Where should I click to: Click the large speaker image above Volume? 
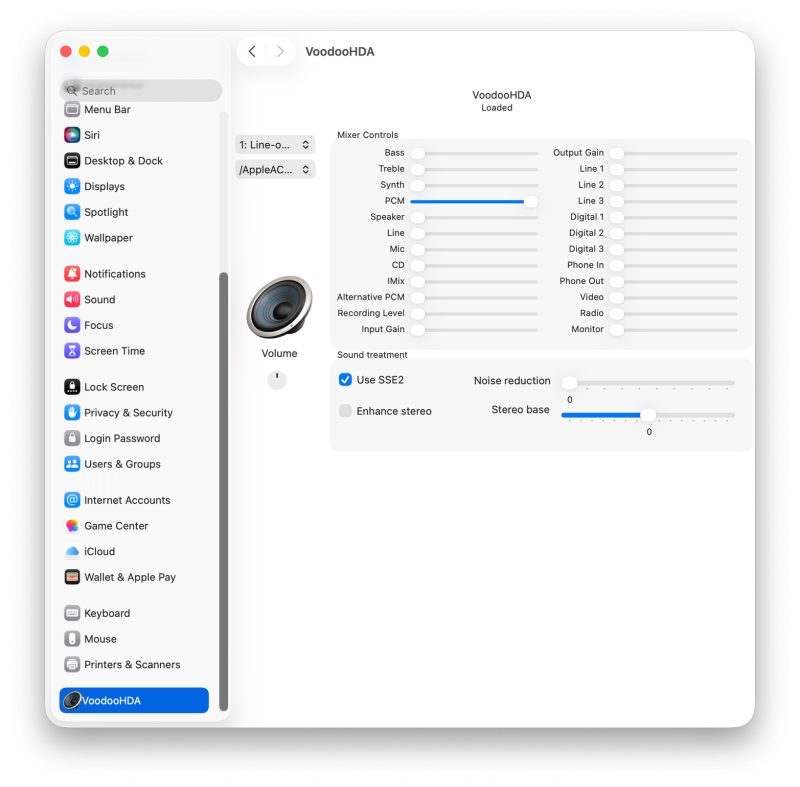click(279, 307)
